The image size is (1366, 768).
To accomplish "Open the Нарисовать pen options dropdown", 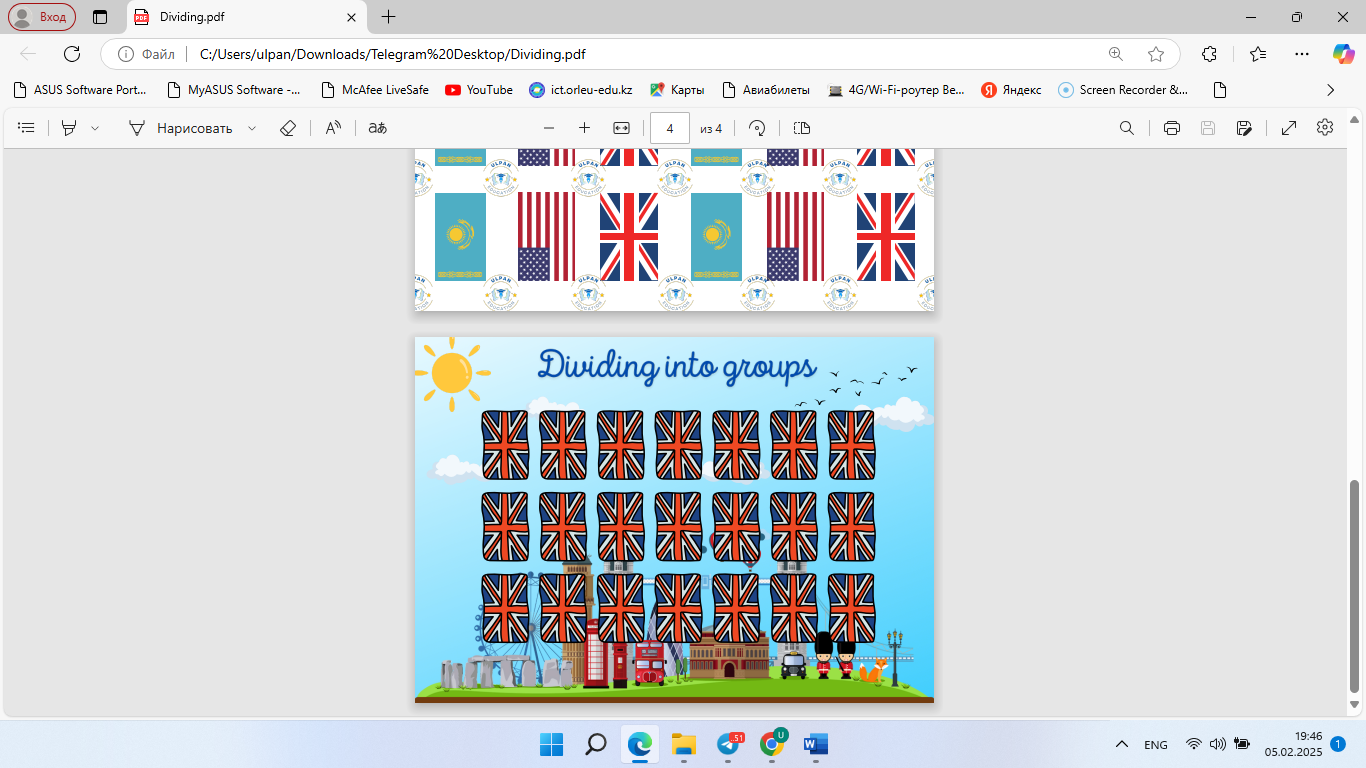I will pos(252,128).
